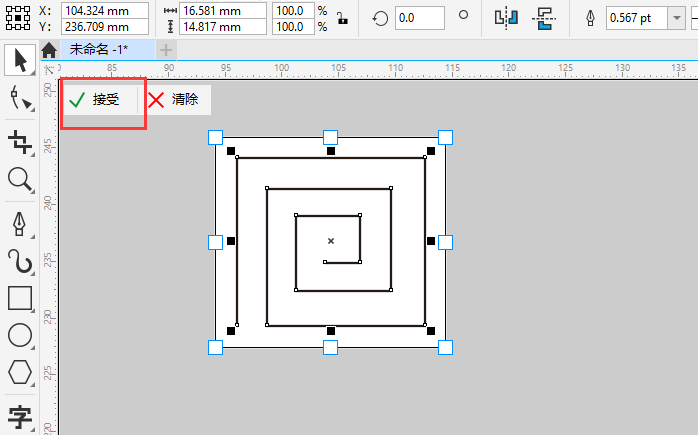The width and height of the screenshot is (698, 435).
Task: Select the Polygon tool
Action: click(20, 372)
